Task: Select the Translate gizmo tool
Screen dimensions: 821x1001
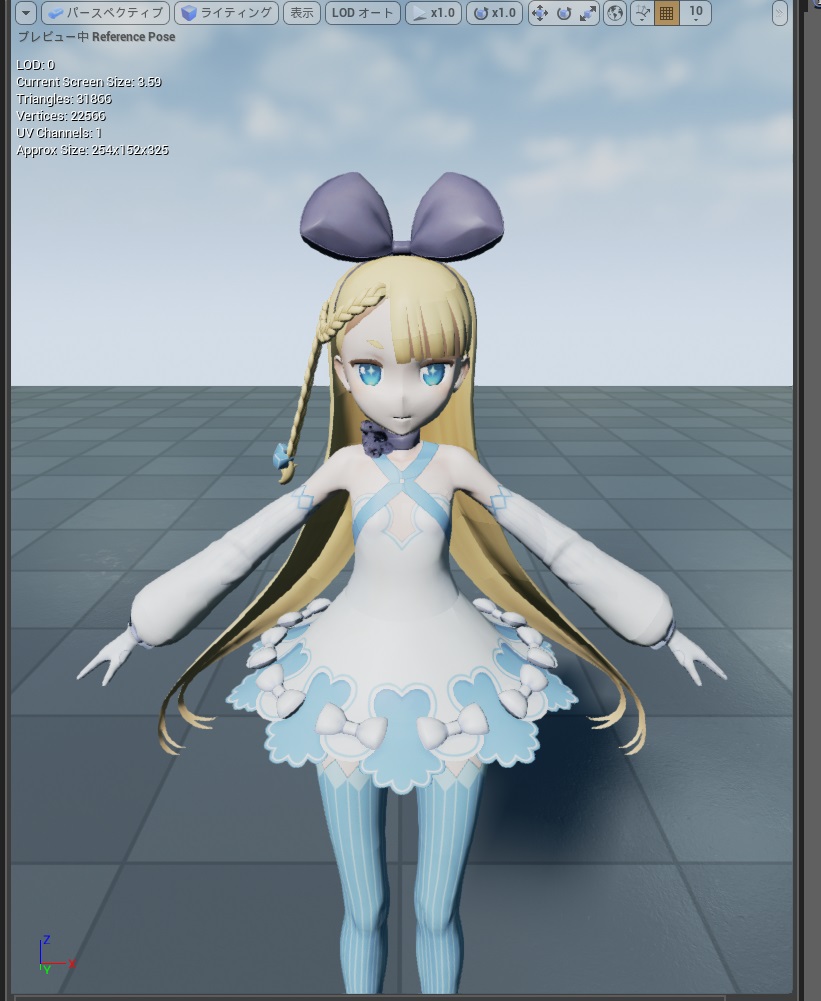Action: (x=539, y=14)
